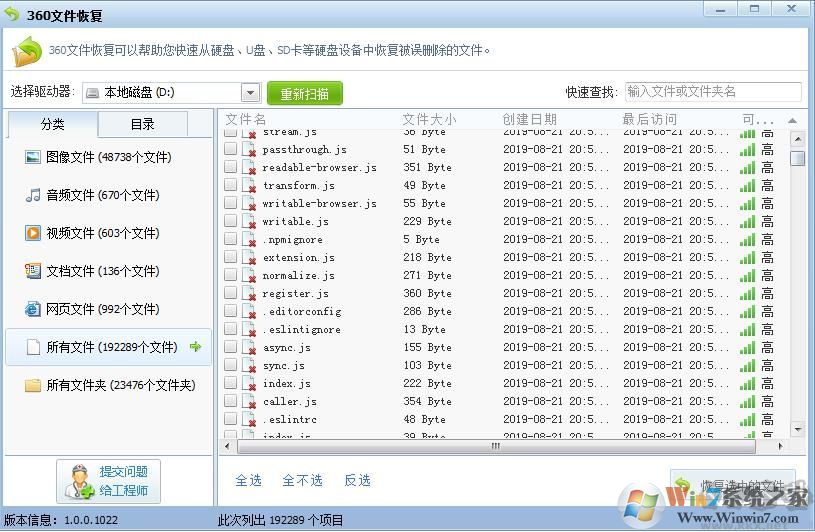This screenshot has height=532, width=815.
Task: Click the all files blank page icon
Action: pos(33,347)
